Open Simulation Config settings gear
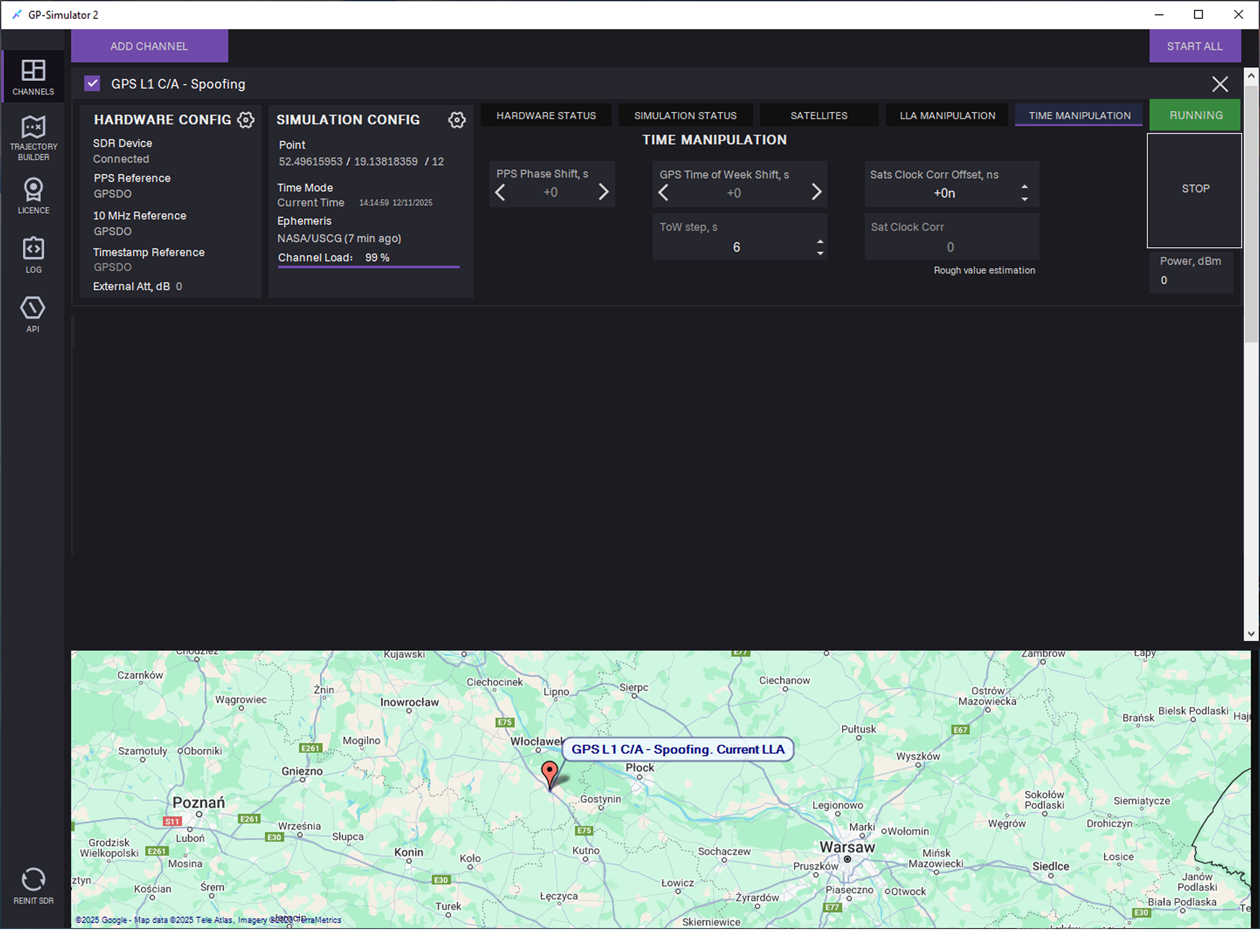Viewport: 1260px width, 932px height. pyautogui.click(x=457, y=120)
